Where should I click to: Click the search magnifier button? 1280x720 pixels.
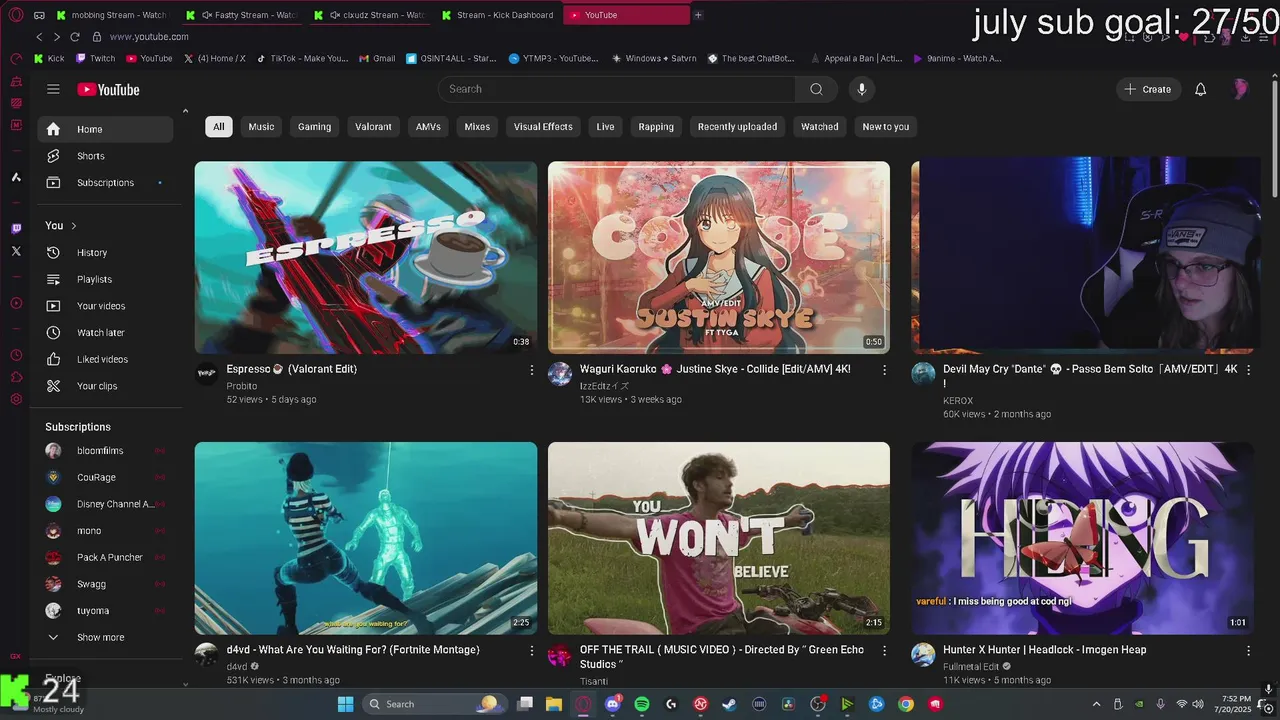pyautogui.click(x=816, y=89)
